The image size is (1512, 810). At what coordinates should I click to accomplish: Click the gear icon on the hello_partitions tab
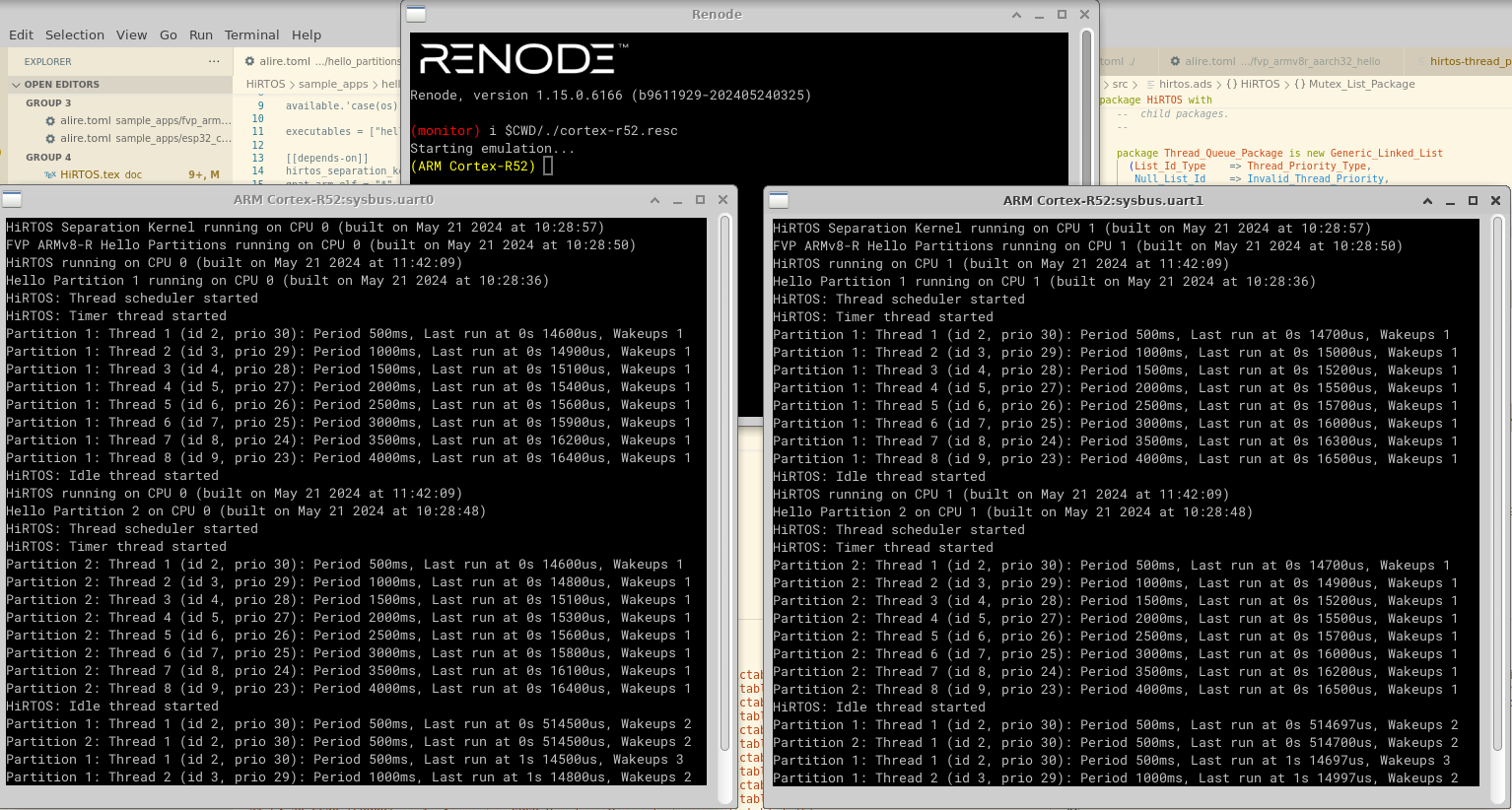(250, 61)
